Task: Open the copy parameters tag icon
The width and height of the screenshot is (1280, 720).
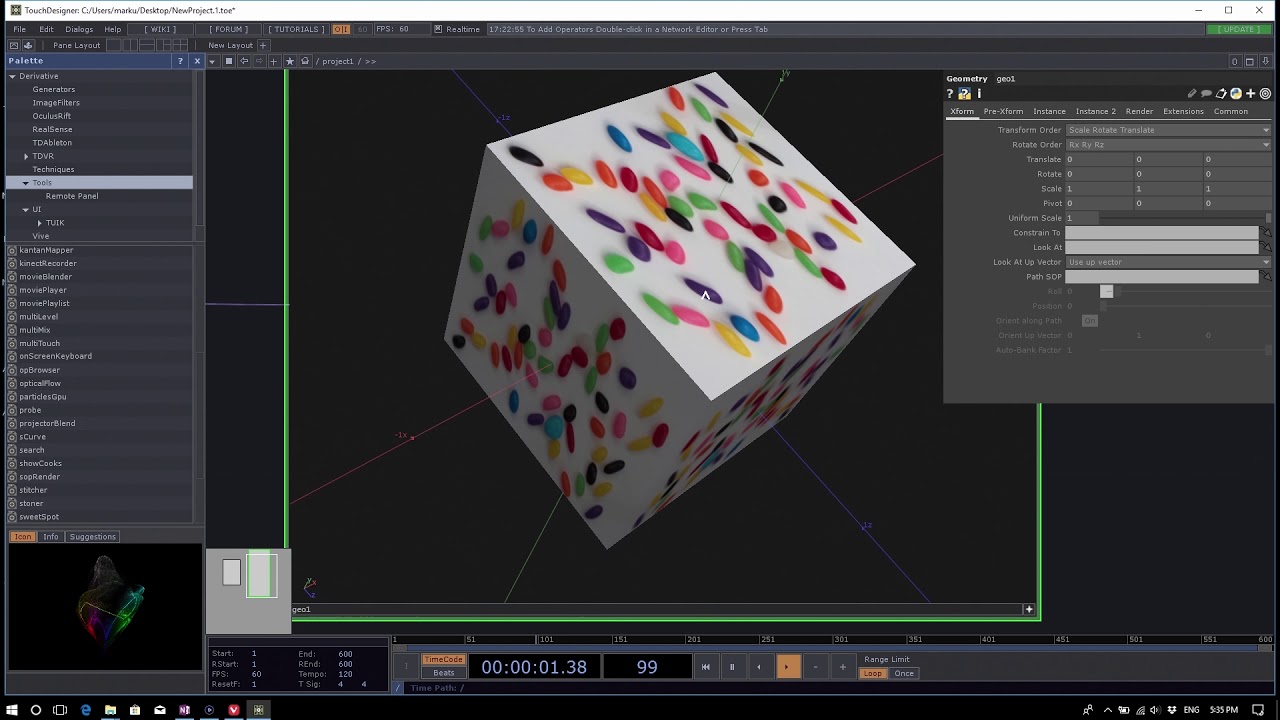Action: [1221, 94]
